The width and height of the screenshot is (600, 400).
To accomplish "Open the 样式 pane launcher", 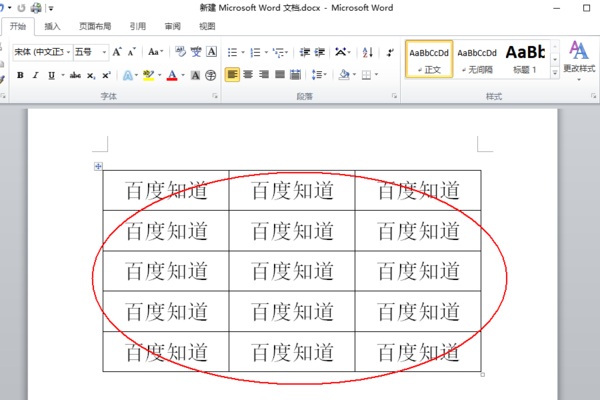I will [593, 96].
